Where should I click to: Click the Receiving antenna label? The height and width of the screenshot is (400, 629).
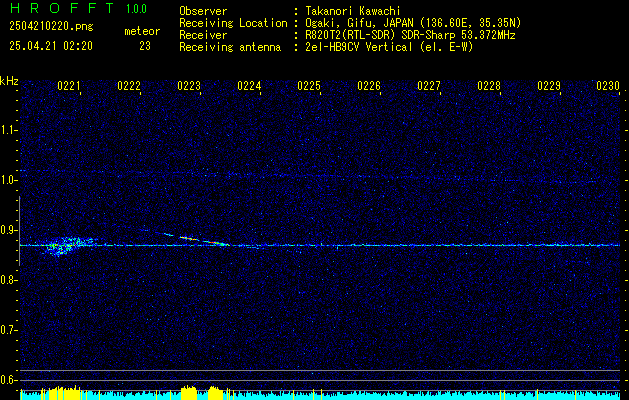point(230,47)
